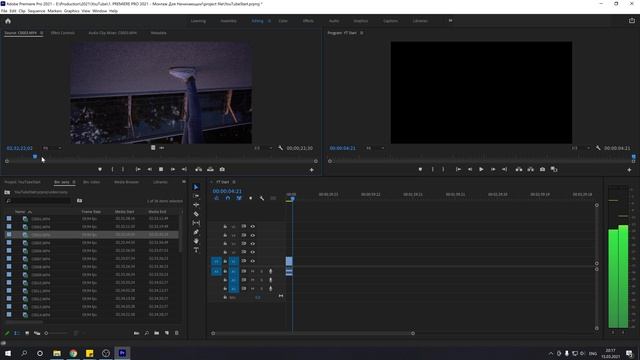Play the Program monitor
The width and height of the screenshot is (640, 360).
pyautogui.click(x=481, y=169)
